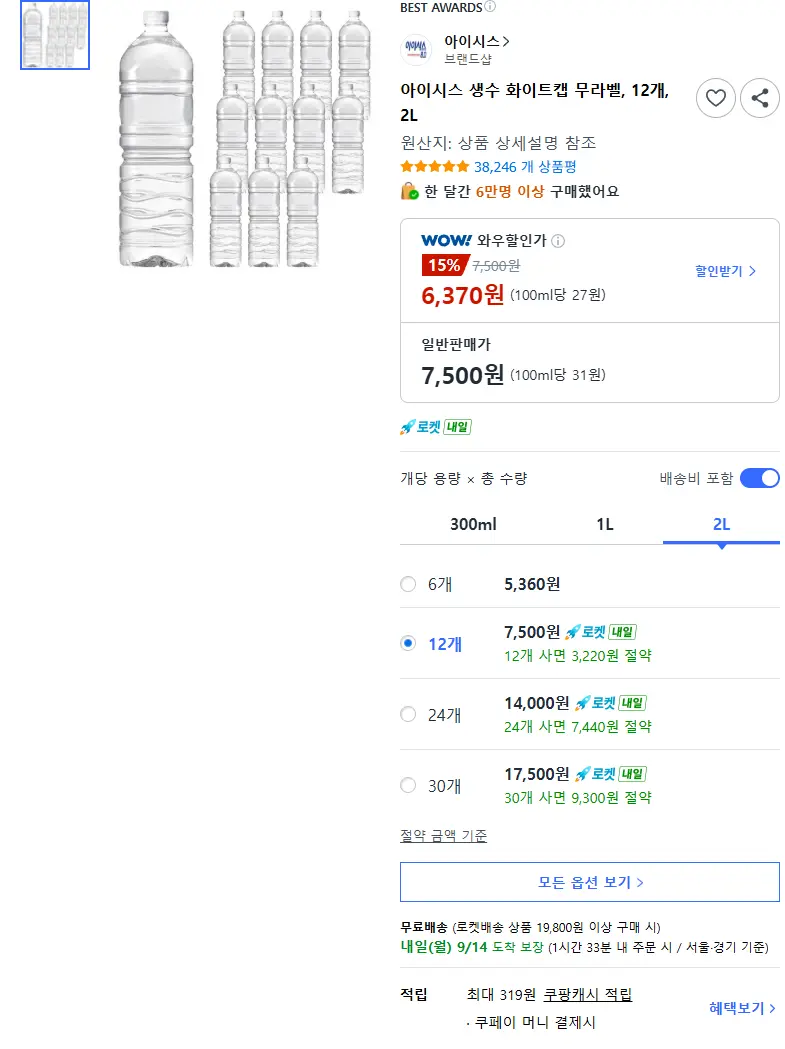Open the 38,246 개 상품평 reviews link

pos(525,167)
